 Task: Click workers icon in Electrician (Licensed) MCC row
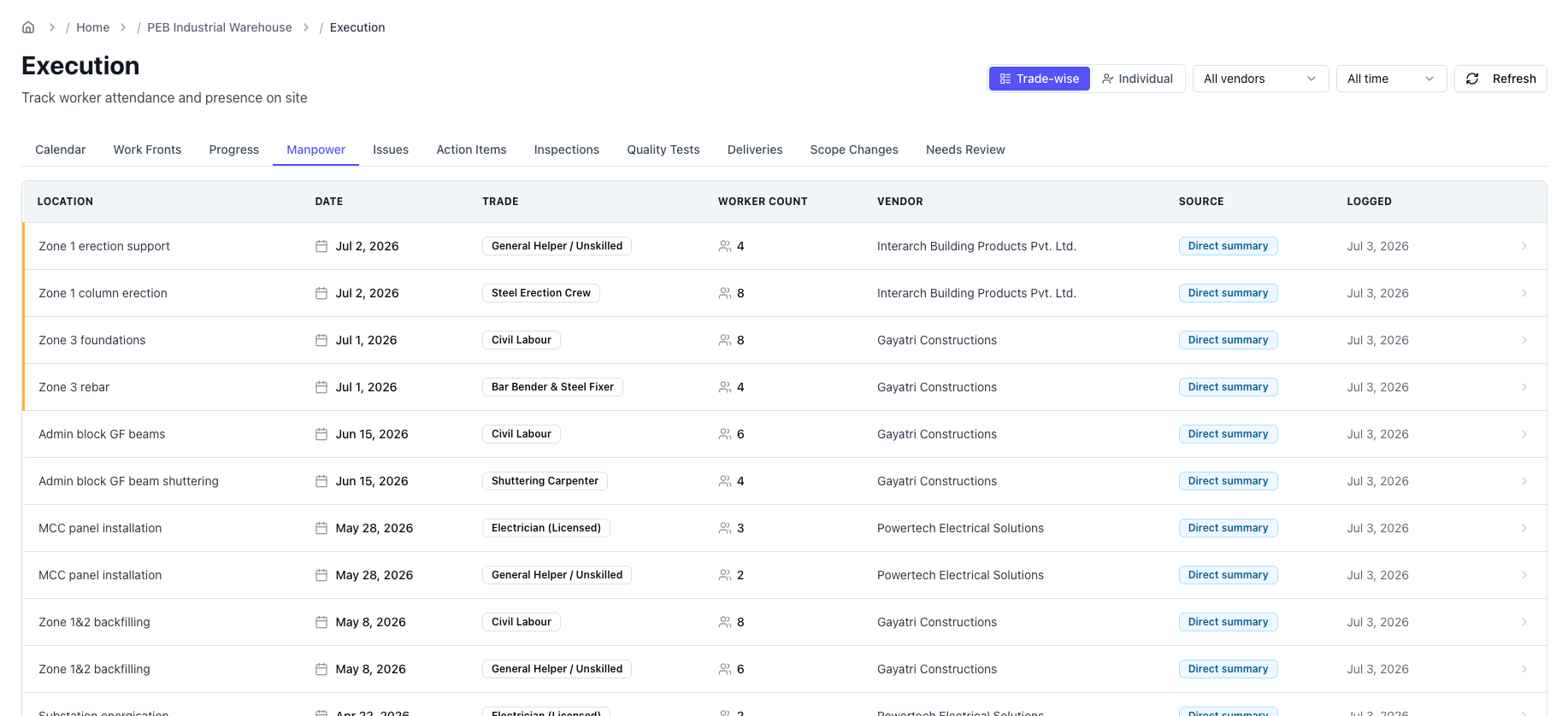[x=725, y=528]
